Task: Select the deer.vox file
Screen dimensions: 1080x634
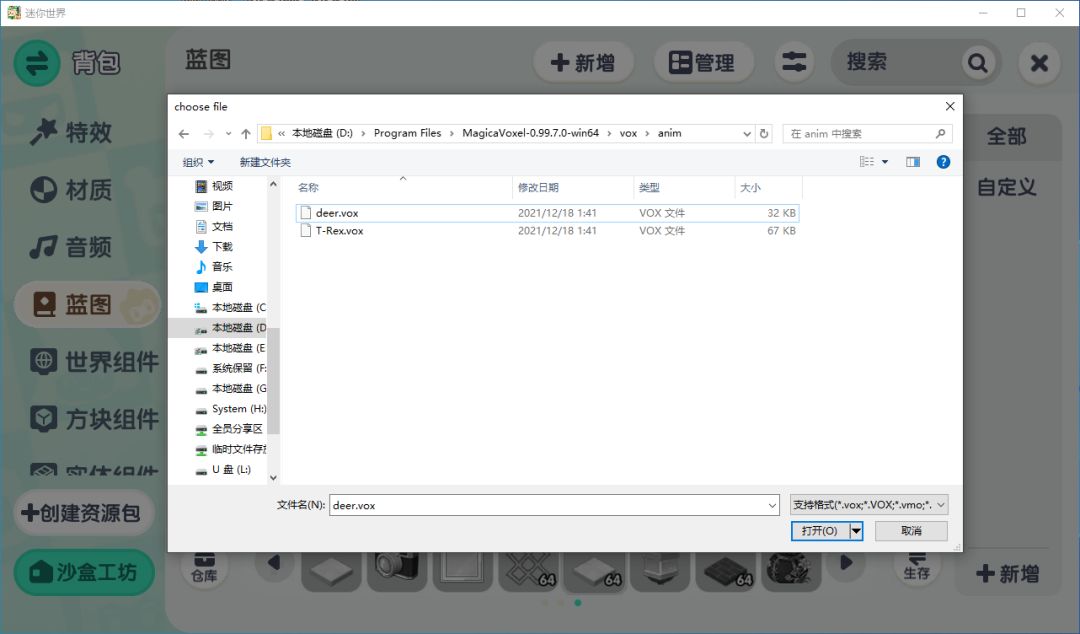Action: [x=547, y=213]
